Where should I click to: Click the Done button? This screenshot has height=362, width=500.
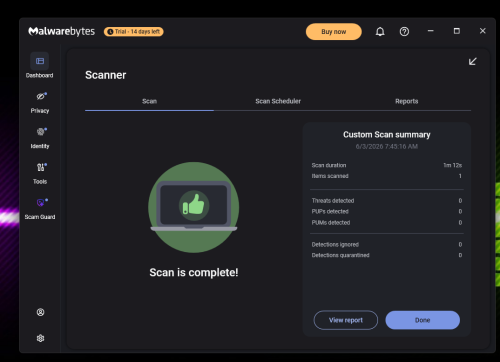pos(423,320)
